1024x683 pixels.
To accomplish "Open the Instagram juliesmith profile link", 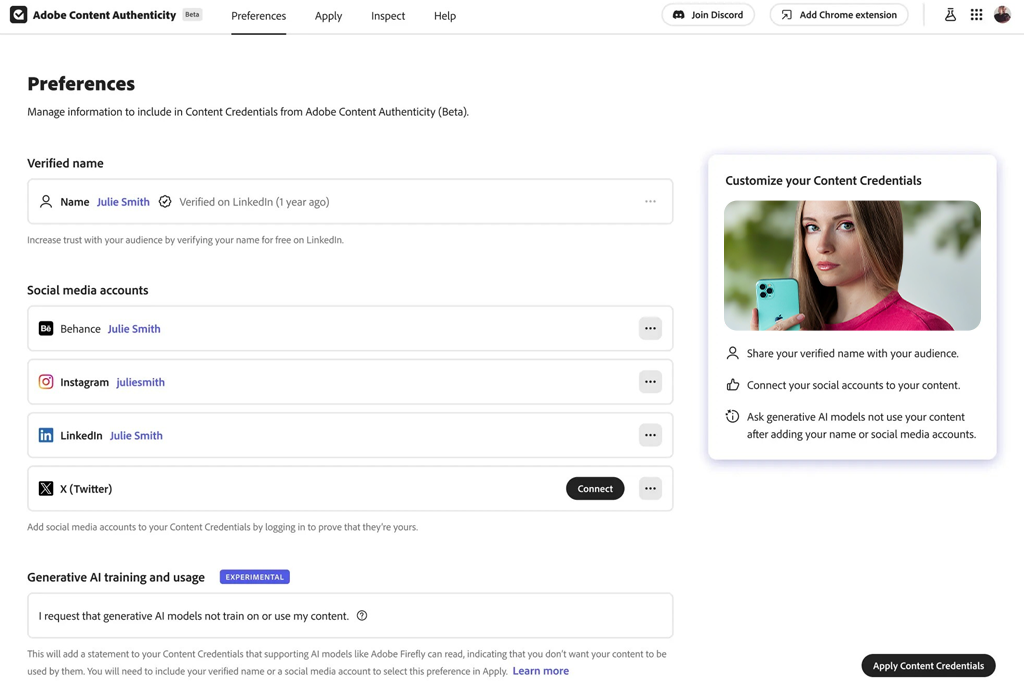I will tap(140, 382).
